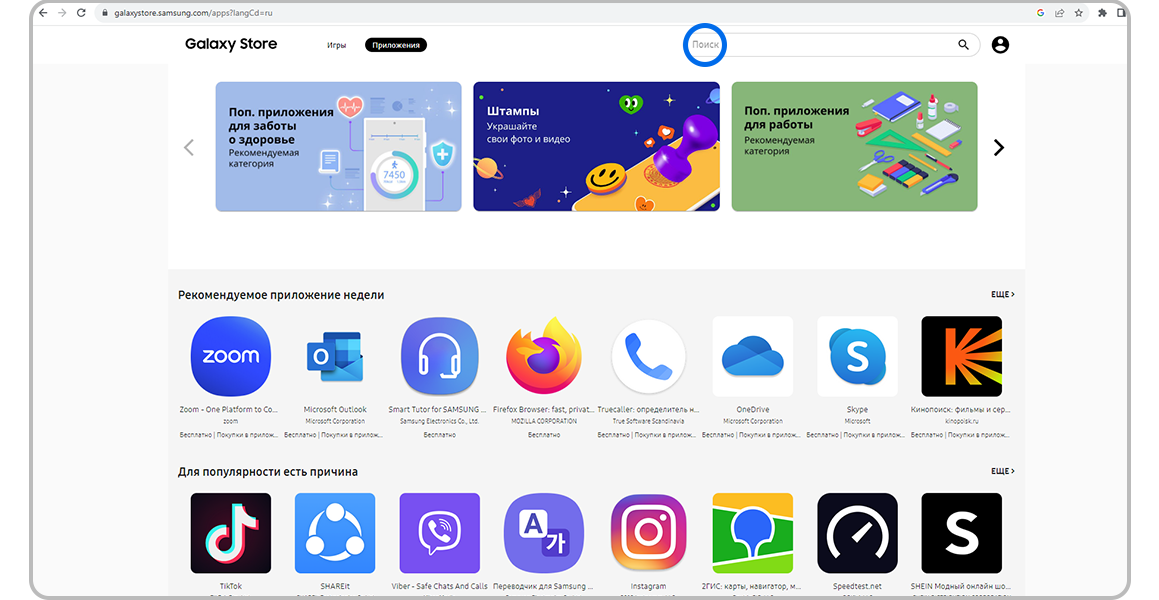The width and height of the screenshot is (1159, 600).
Task: Open the SHAREit app icon
Action: pyautogui.click(x=335, y=533)
